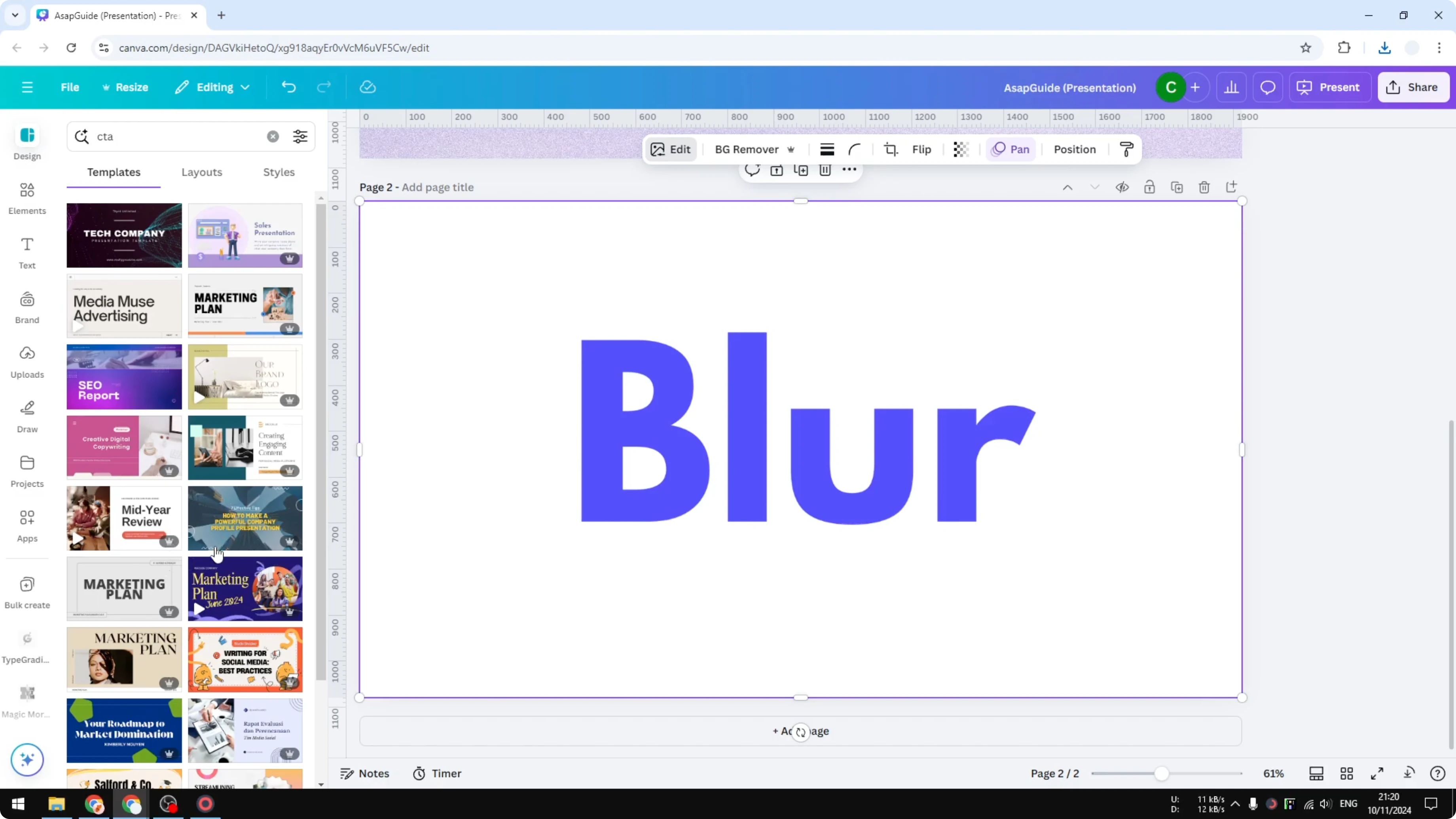1456x819 pixels.
Task: Click the Present button
Action: (1330, 87)
